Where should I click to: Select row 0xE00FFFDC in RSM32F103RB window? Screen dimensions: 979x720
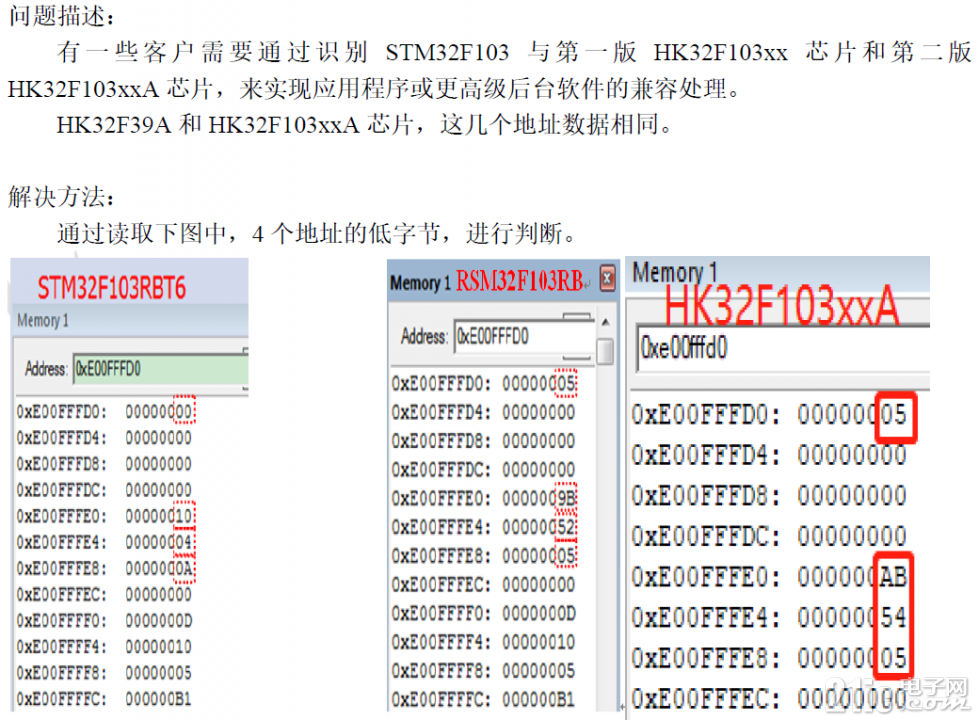pos(484,470)
